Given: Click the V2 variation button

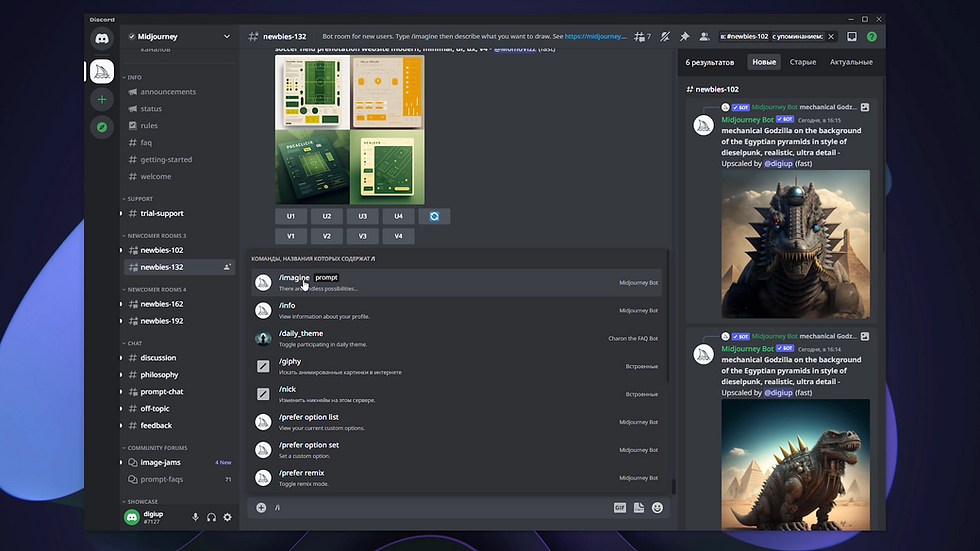Looking at the screenshot, I should (326, 236).
